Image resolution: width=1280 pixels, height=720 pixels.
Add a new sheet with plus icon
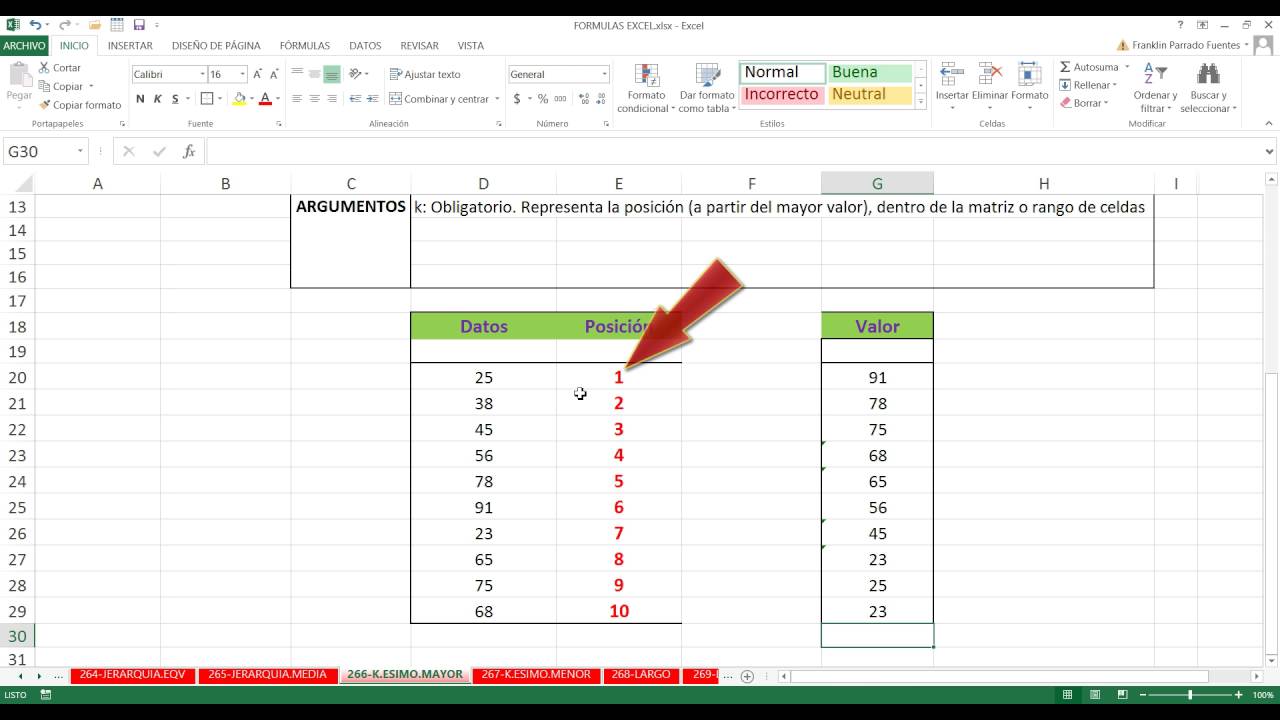point(747,676)
